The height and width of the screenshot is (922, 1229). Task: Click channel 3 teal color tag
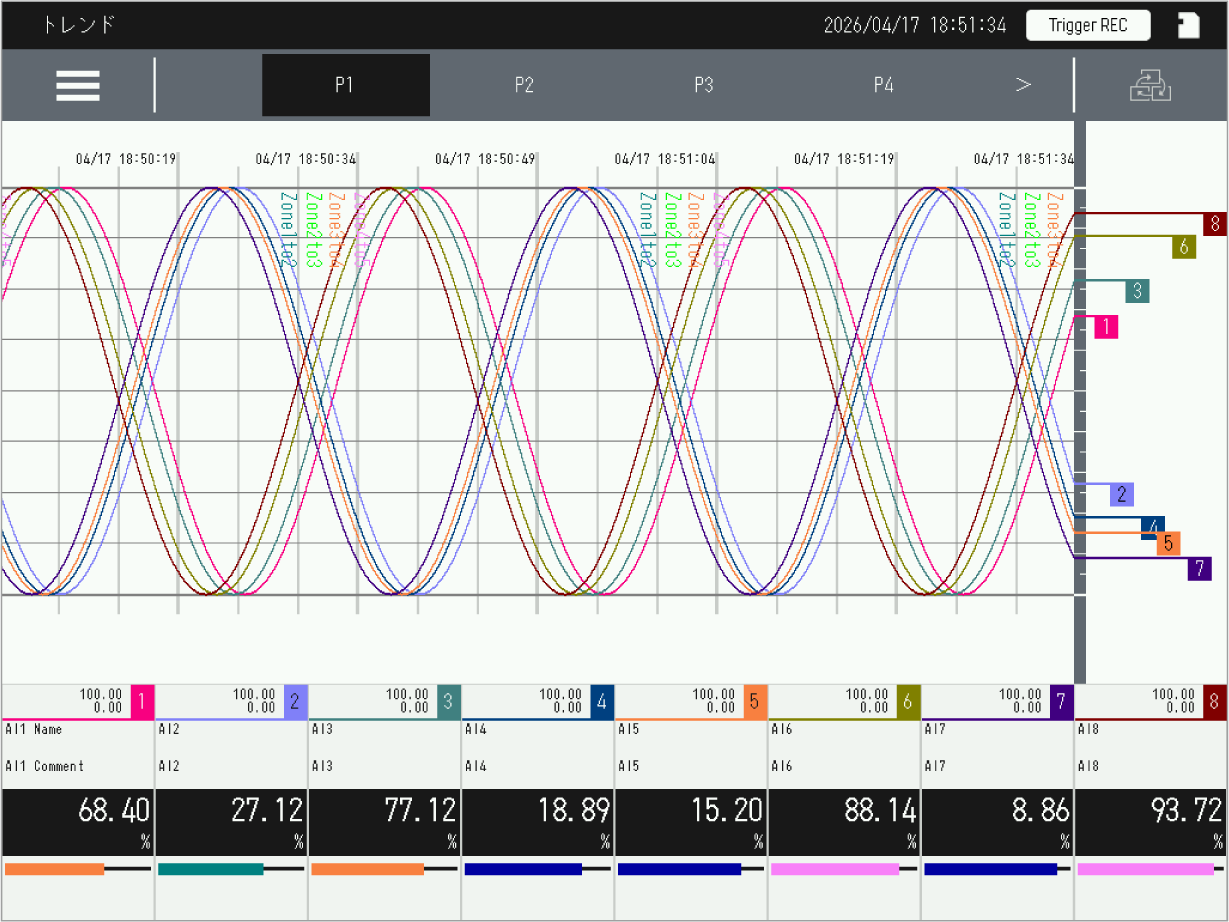pos(448,702)
